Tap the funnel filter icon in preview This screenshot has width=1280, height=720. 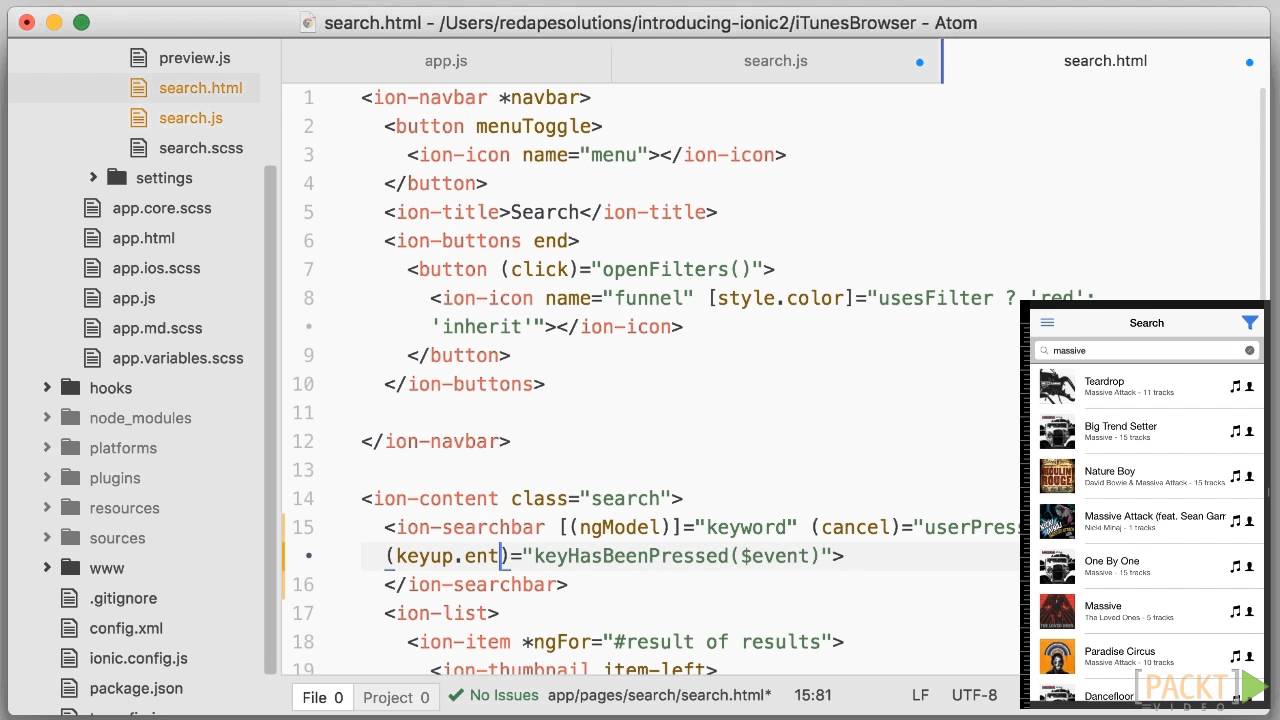pos(1249,322)
